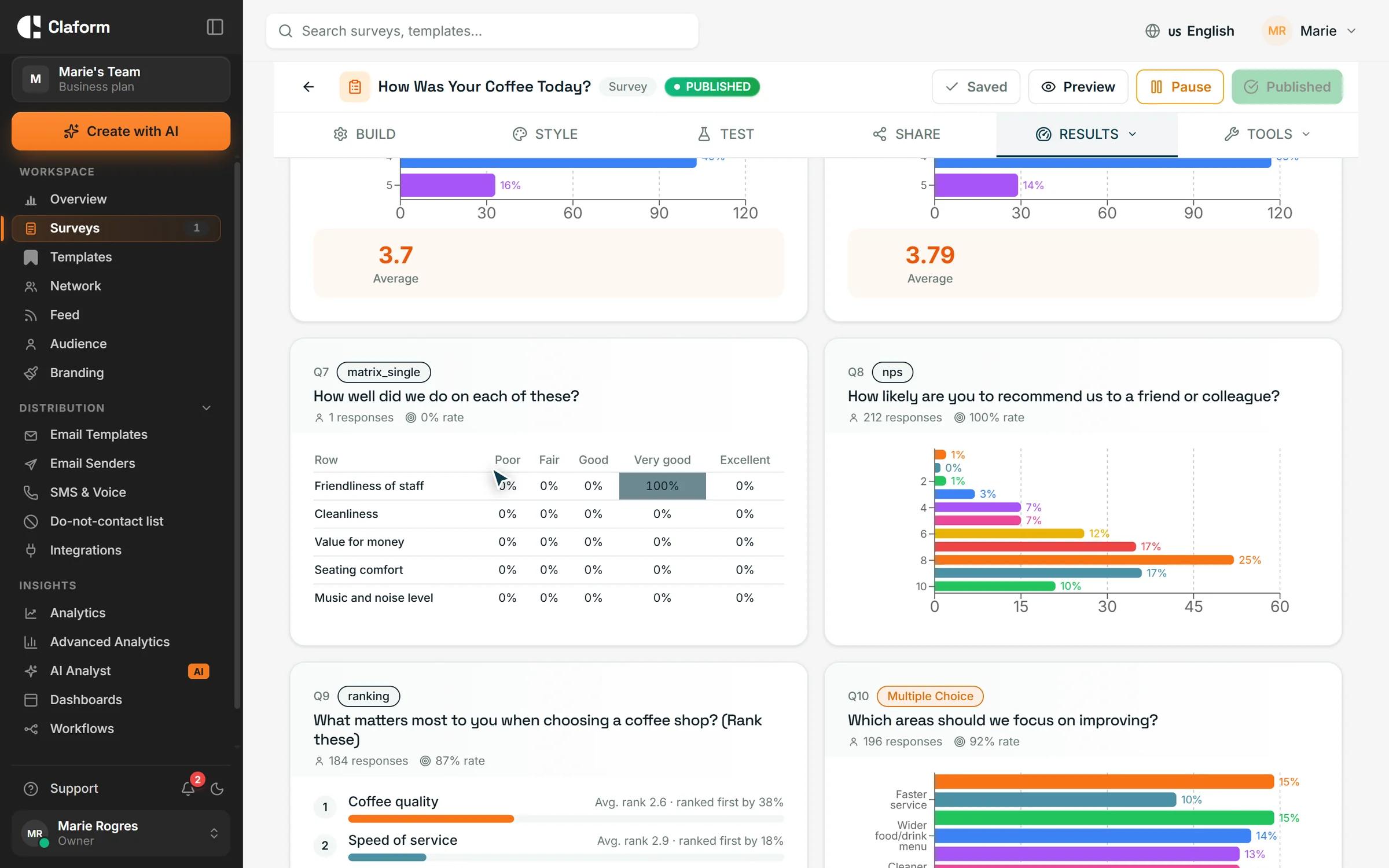Screen dimensions: 1389x868
Task: Open Overview in the workspace menu
Action: [116, 199]
